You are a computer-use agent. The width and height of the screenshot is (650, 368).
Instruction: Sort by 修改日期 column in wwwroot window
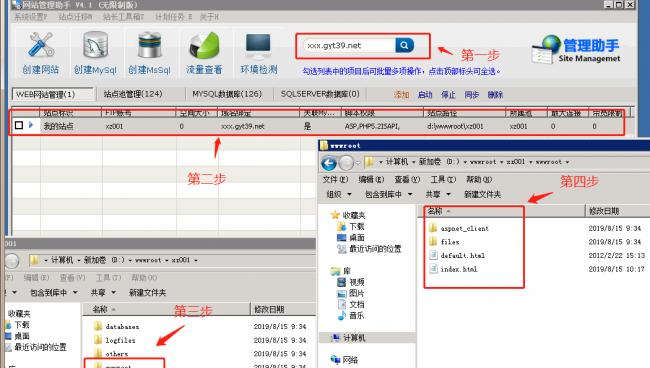click(x=604, y=211)
